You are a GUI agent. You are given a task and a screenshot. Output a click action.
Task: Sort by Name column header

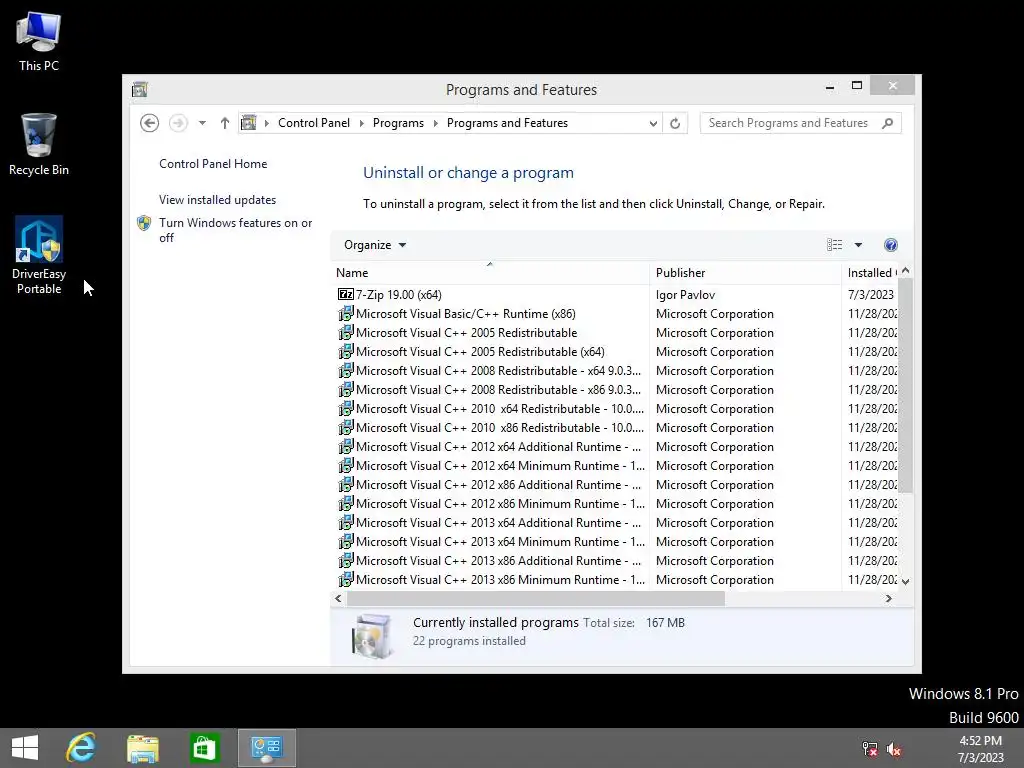[490, 273]
